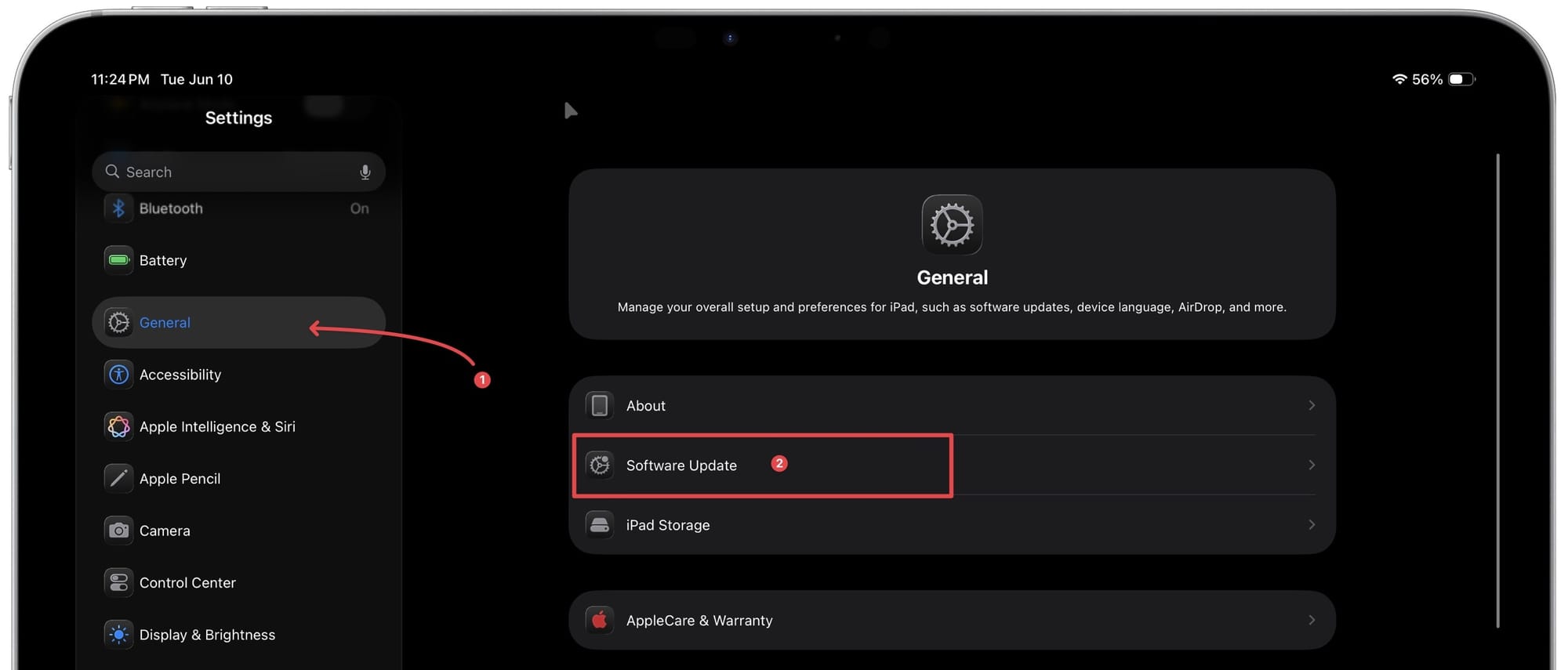Tap the 'Tue Jun 10' date text
Screen dimensions: 1568x670
point(197,79)
